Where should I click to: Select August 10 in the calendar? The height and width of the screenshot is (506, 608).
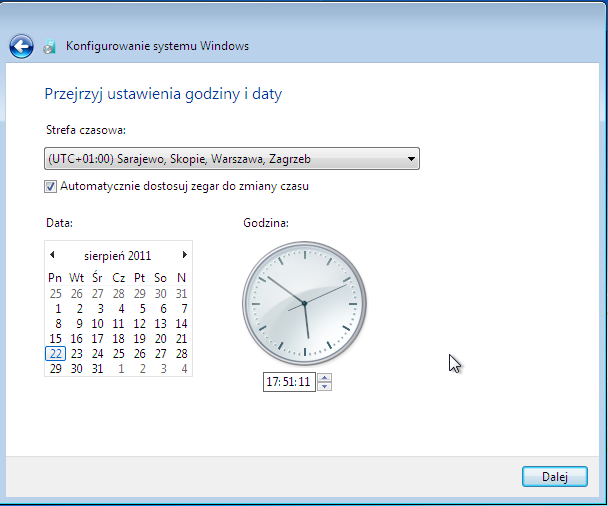tap(97, 324)
